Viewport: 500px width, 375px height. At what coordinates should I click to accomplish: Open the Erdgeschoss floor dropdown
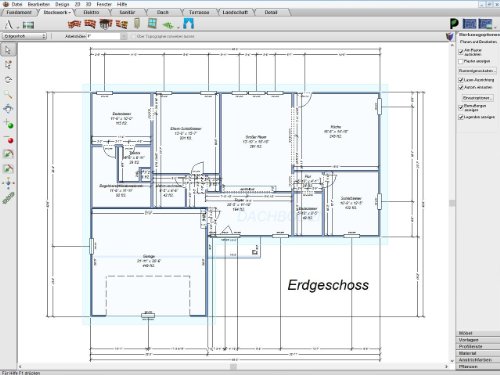coord(24,36)
